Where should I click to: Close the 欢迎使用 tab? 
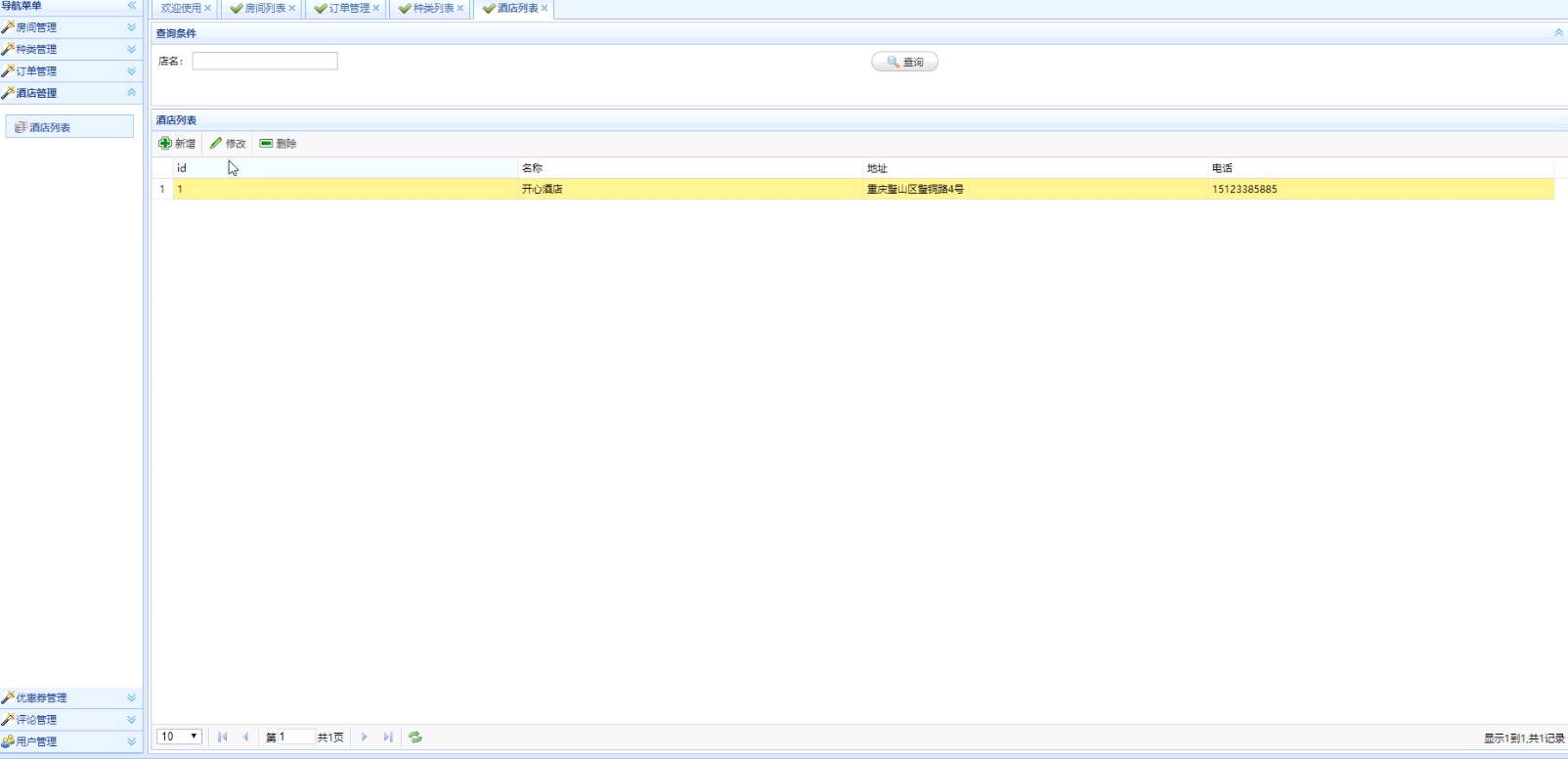207,8
